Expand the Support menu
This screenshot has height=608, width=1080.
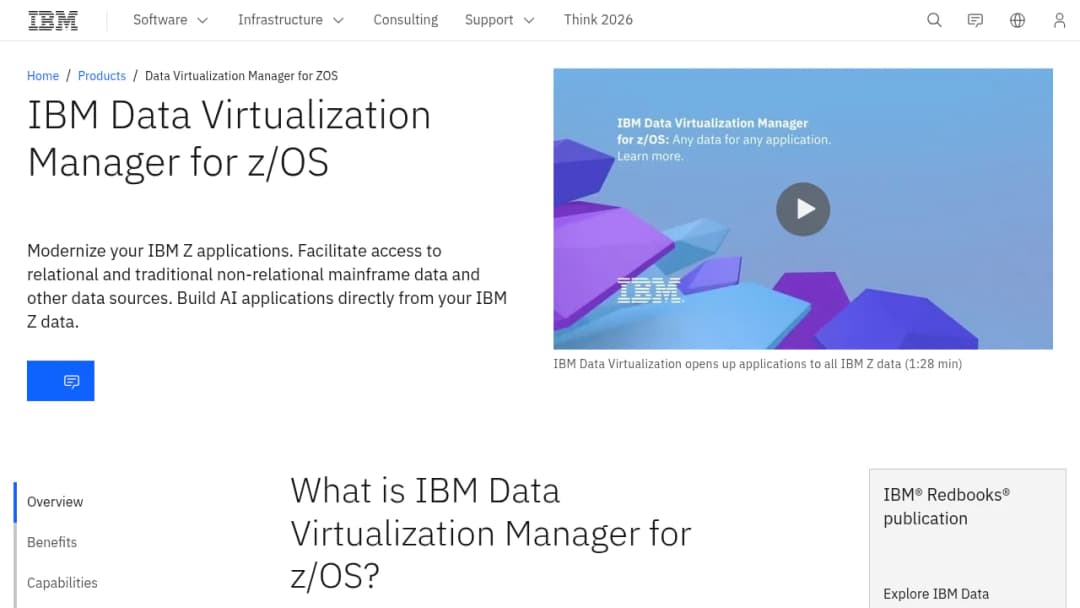click(x=499, y=20)
